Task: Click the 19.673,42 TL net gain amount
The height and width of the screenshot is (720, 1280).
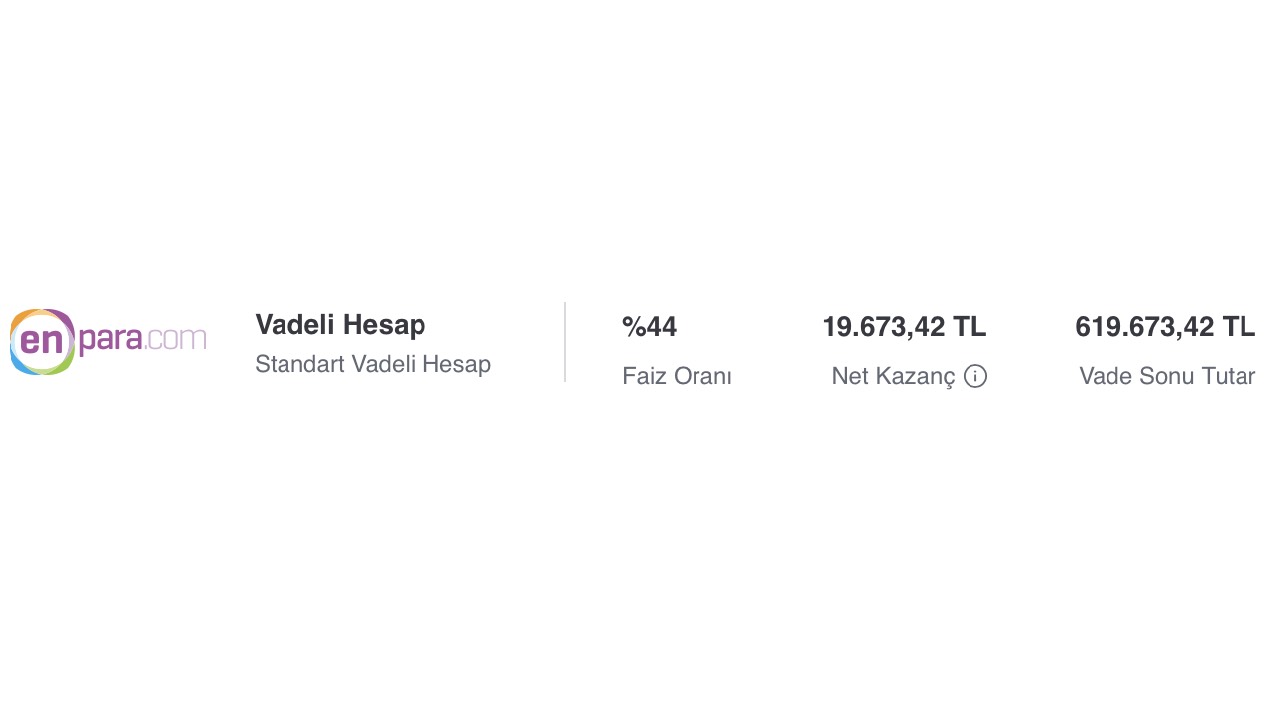Action: [x=904, y=327]
